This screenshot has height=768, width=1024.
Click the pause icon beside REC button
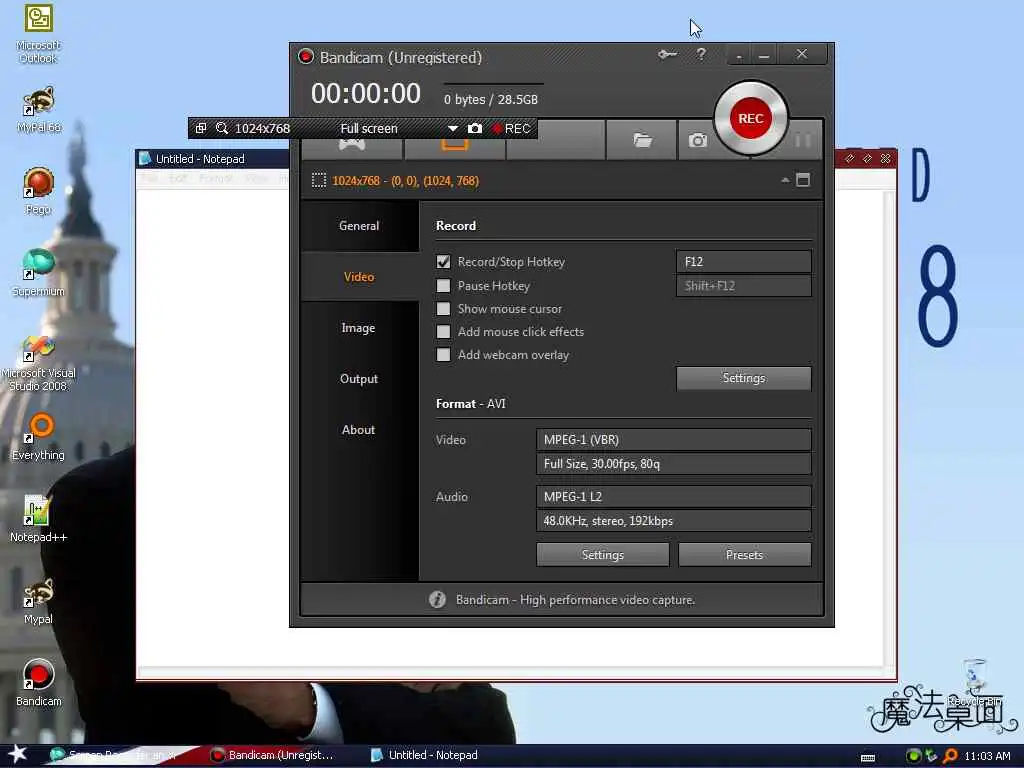[x=803, y=140]
